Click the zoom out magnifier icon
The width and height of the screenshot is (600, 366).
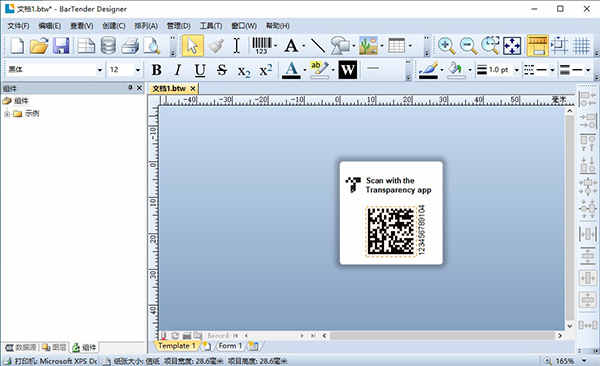(x=468, y=46)
